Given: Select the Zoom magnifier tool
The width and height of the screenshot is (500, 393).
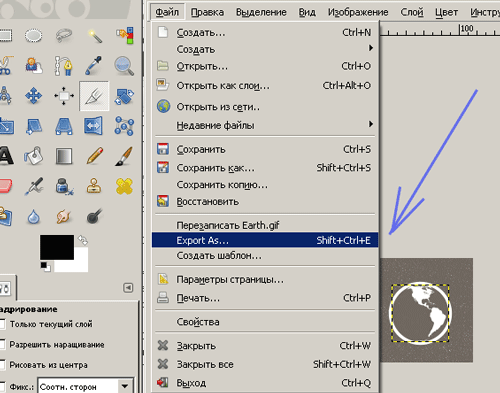Looking at the screenshot, I should [x=124, y=66].
